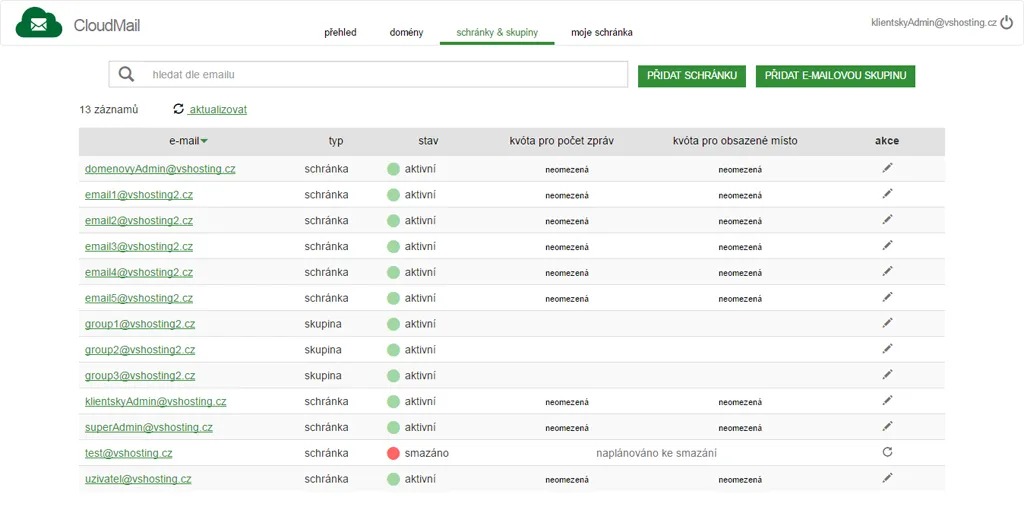1024x520 pixels.
Task: Edit email1@vshosting2.cz with pencil icon
Action: click(887, 194)
